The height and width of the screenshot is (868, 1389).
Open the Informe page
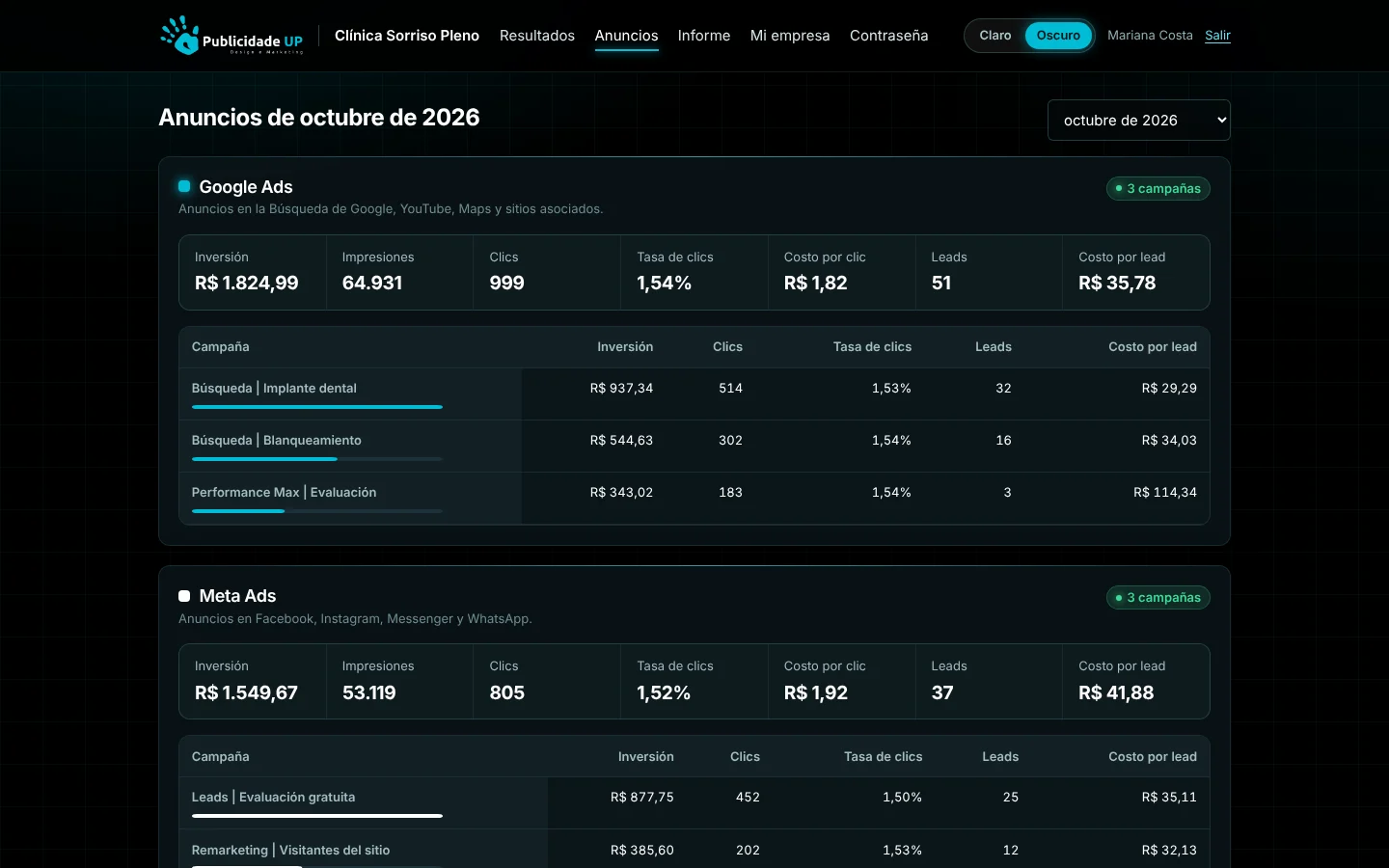tap(704, 36)
